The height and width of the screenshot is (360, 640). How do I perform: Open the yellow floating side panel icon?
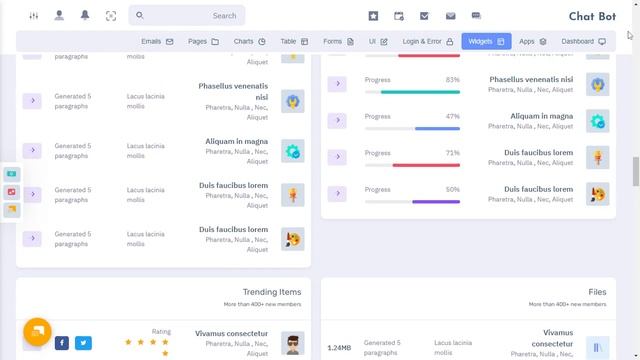pyautogui.click(x=11, y=209)
